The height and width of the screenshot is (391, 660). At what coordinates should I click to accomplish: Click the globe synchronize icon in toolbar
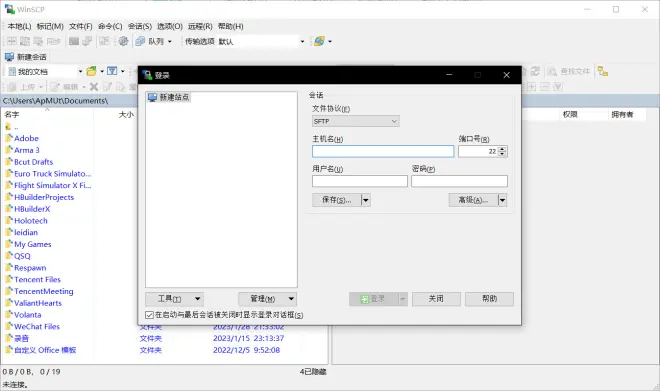pos(319,41)
